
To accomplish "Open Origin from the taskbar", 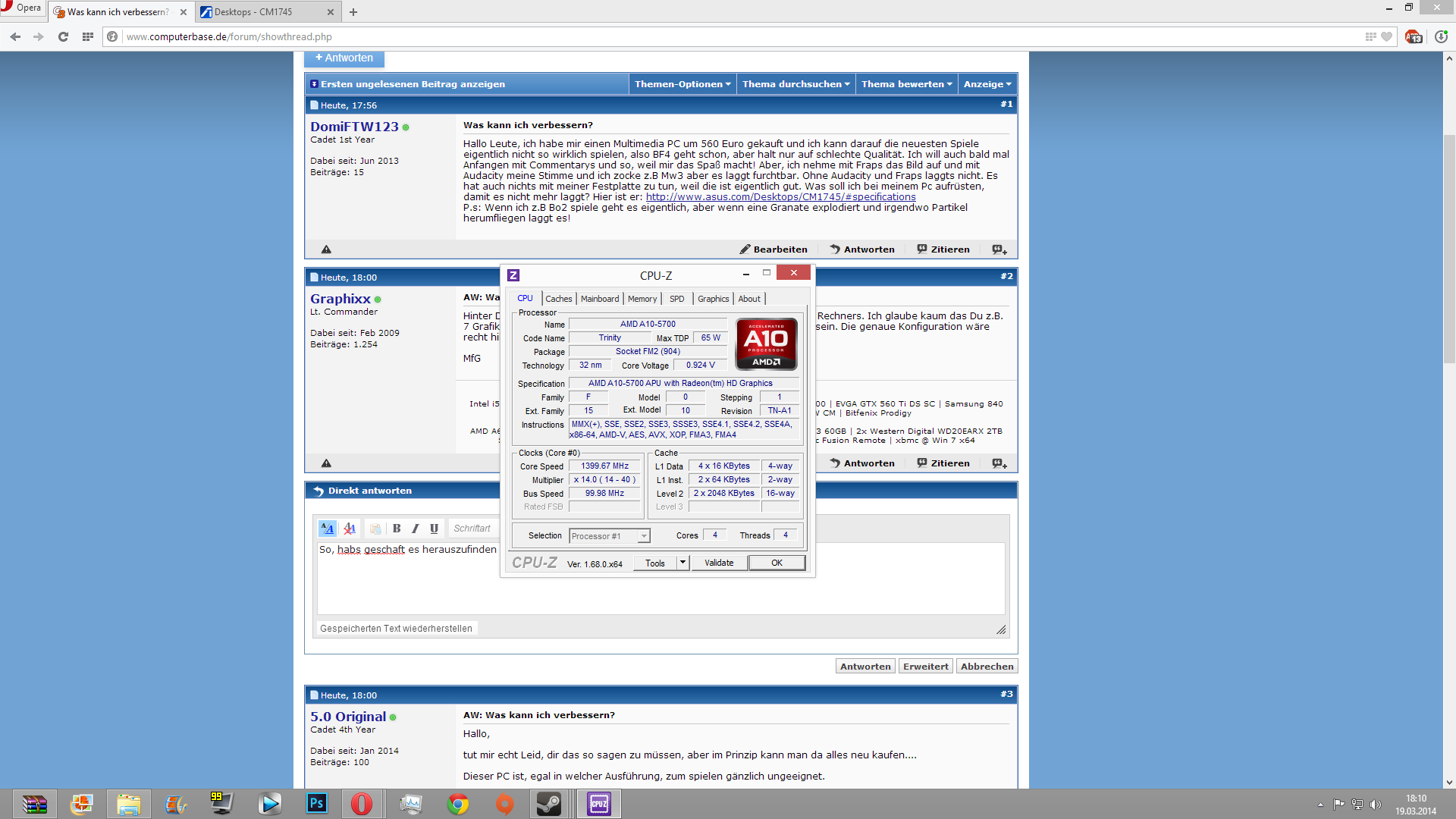I will coord(504,804).
